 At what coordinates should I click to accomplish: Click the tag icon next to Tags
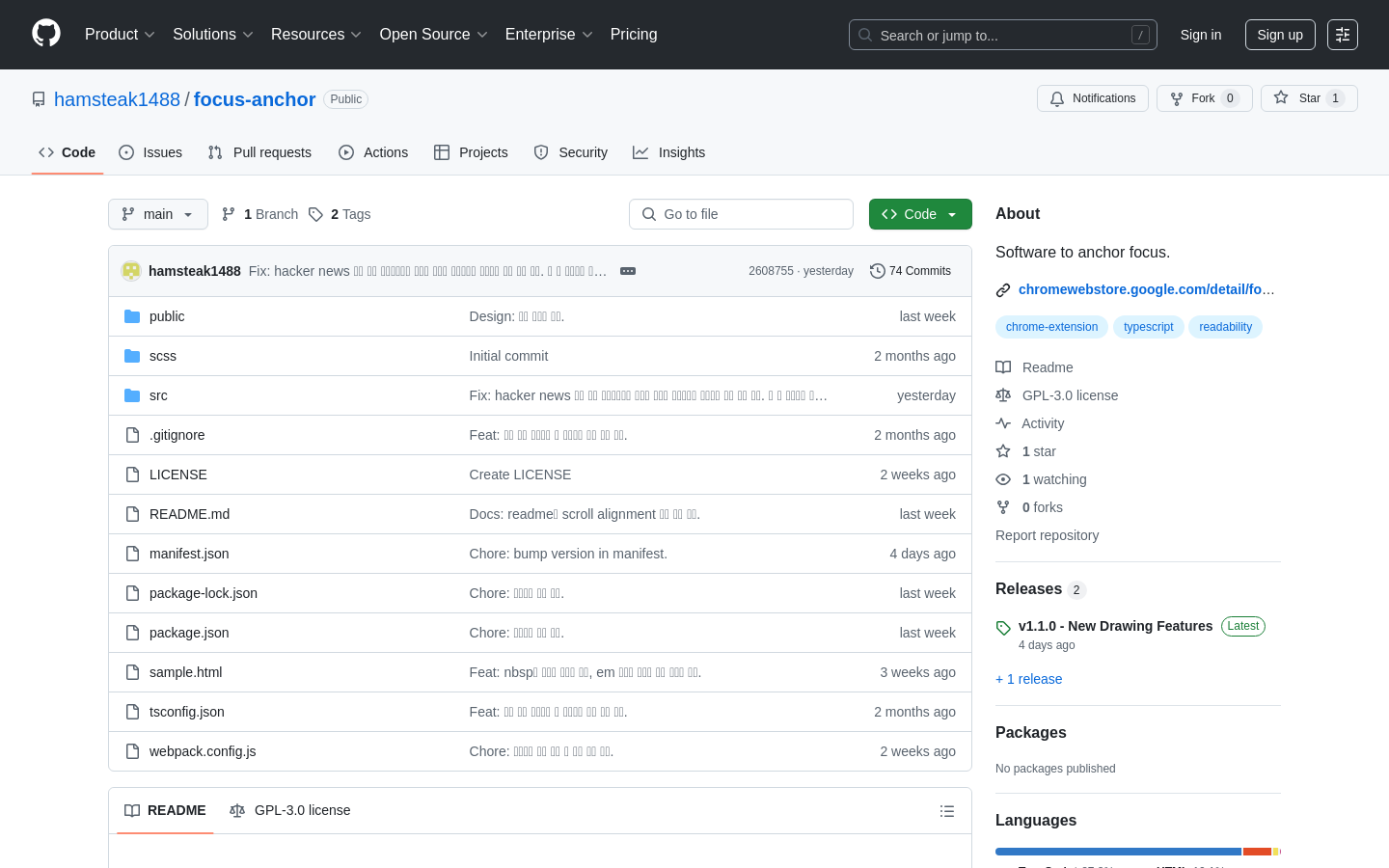click(x=315, y=214)
